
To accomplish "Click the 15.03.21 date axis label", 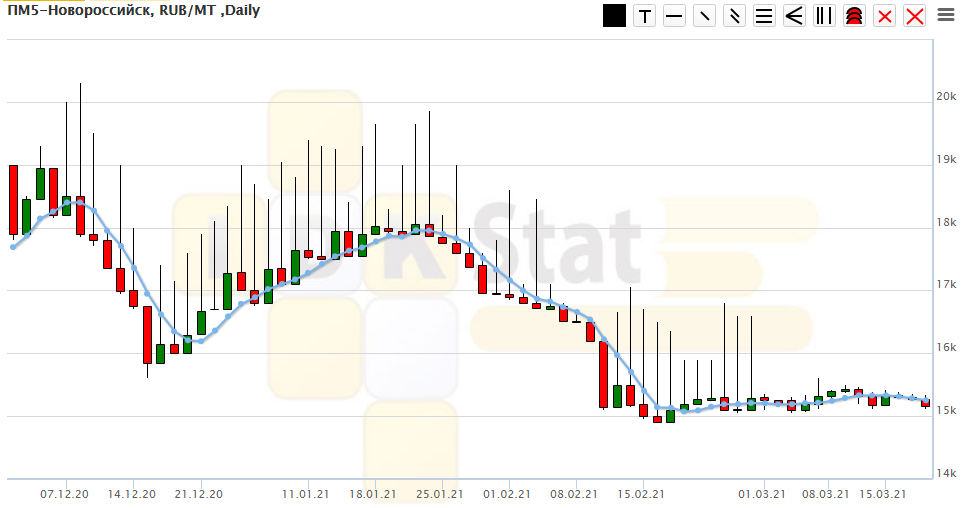I will 883,494.
